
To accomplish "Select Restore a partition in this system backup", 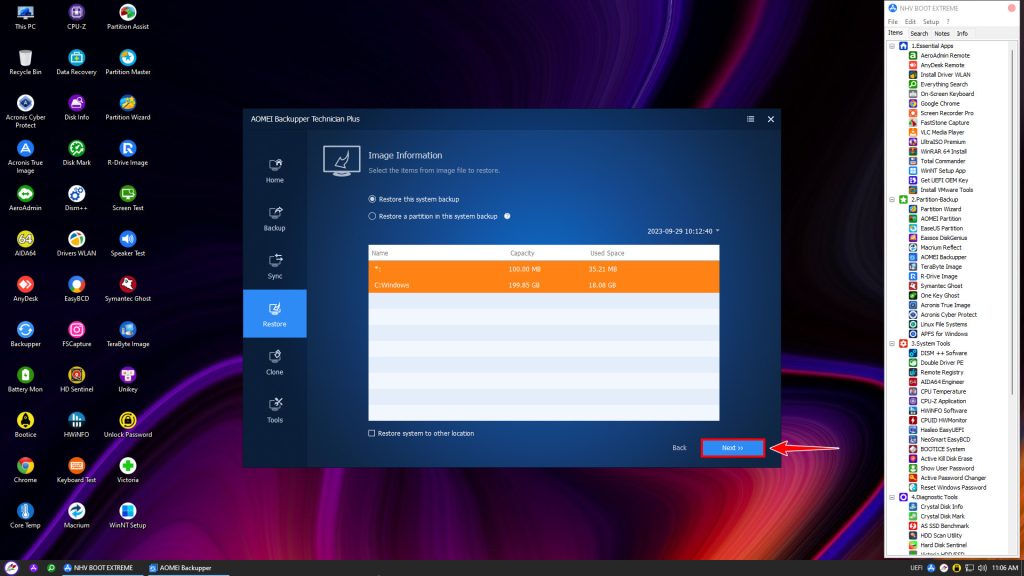I will [x=372, y=216].
